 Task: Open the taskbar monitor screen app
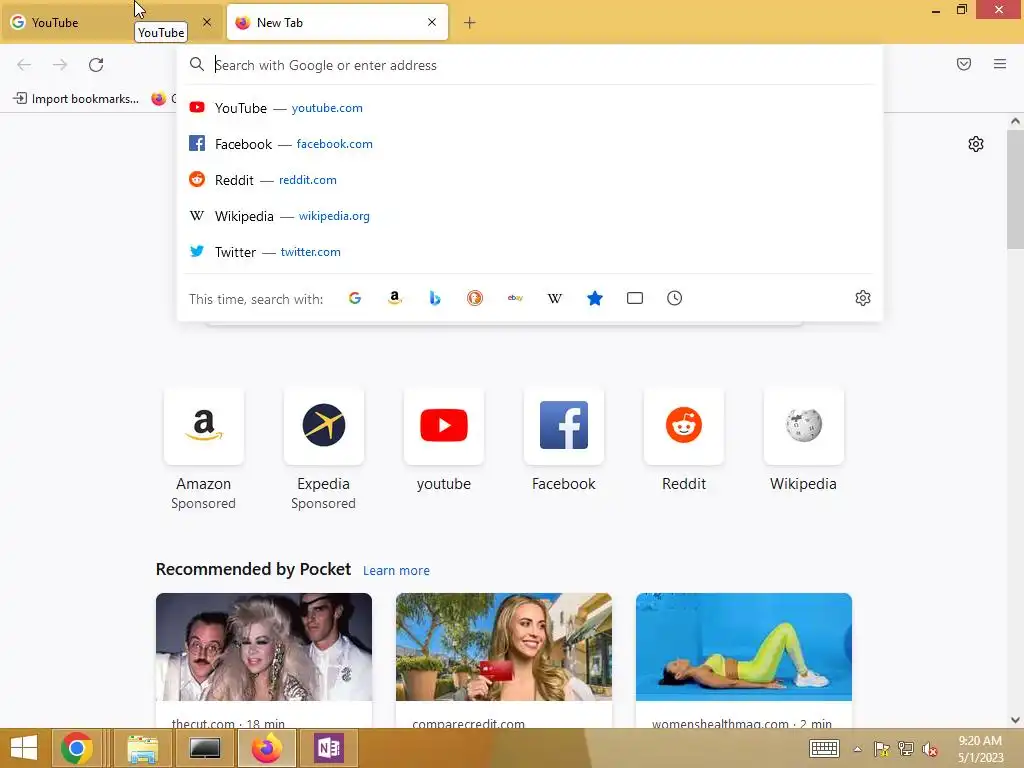pos(205,748)
